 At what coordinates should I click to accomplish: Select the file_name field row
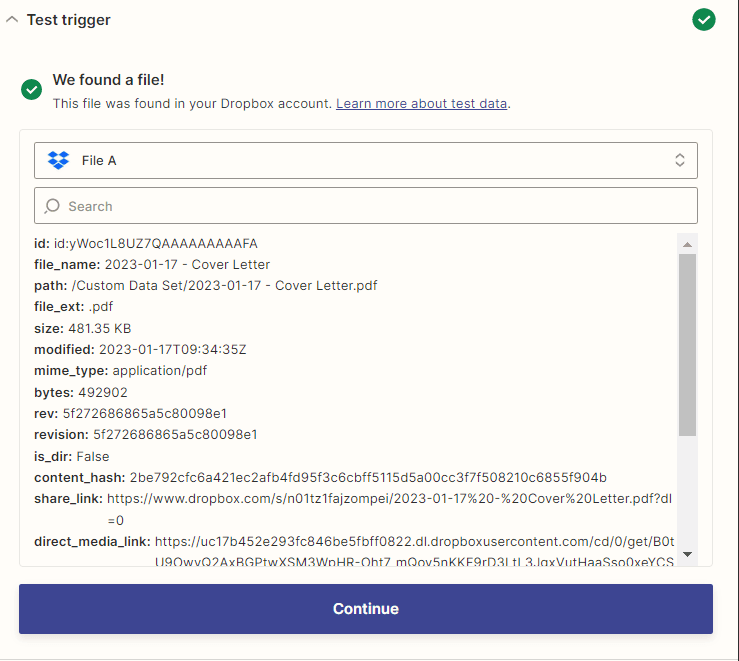coord(152,265)
